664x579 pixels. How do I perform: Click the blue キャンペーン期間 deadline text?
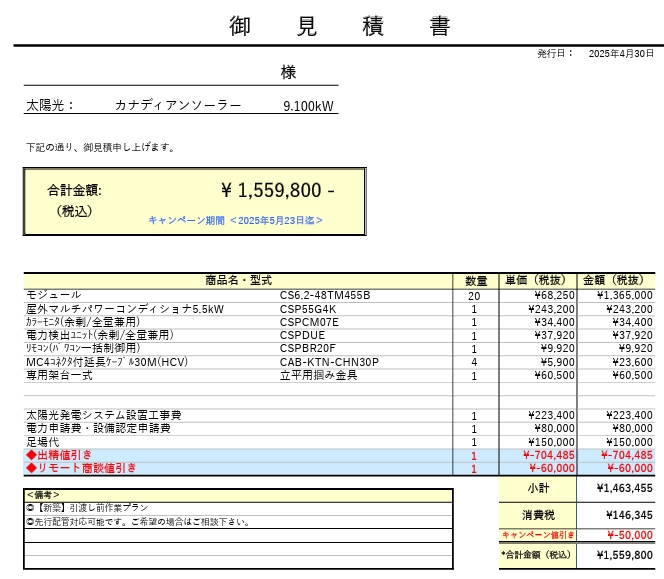coord(235,220)
